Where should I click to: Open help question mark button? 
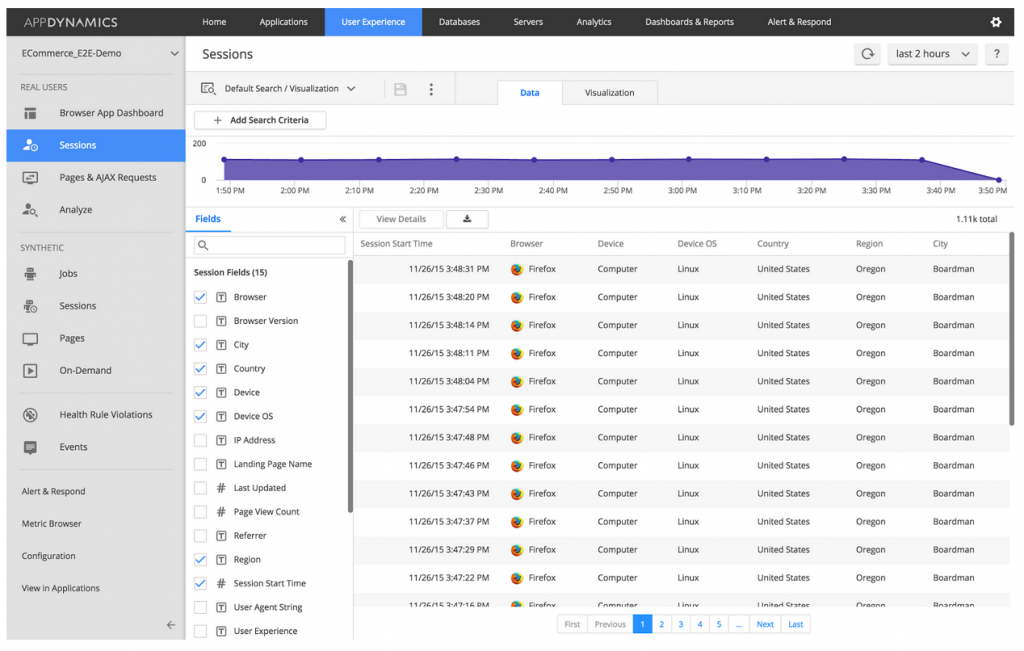click(x=996, y=54)
